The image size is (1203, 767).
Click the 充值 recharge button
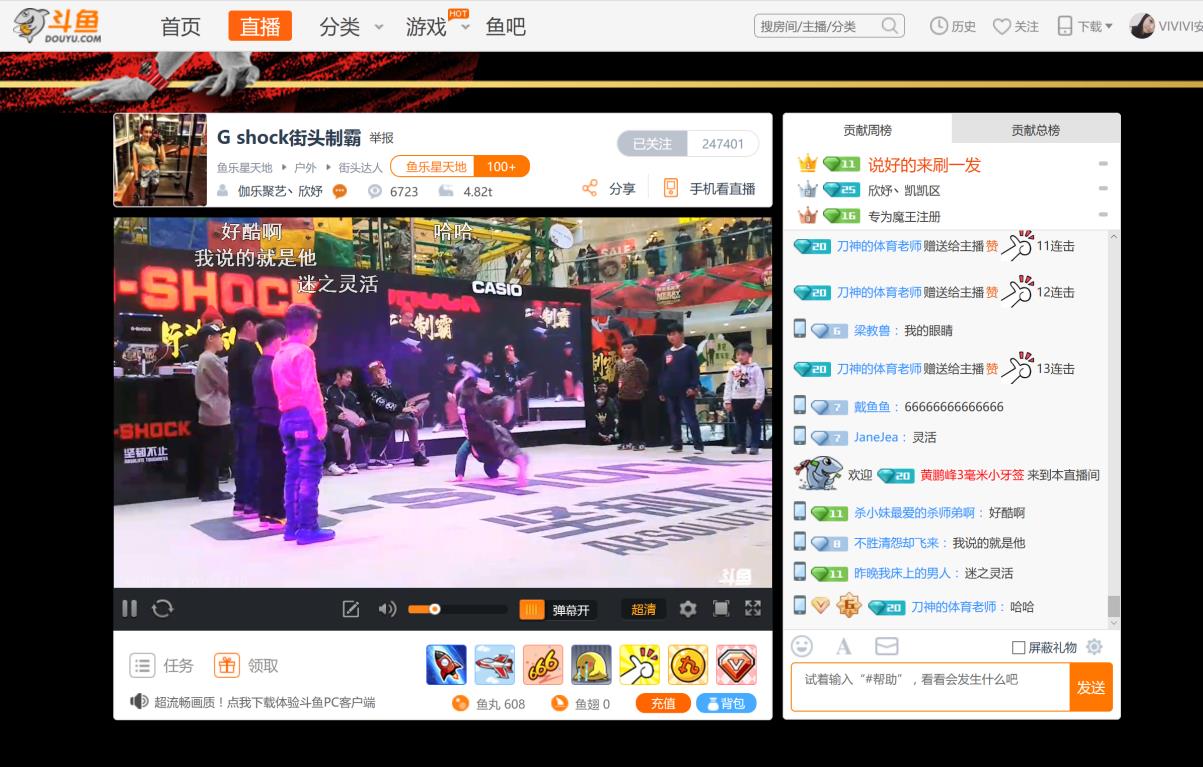[x=663, y=703]
